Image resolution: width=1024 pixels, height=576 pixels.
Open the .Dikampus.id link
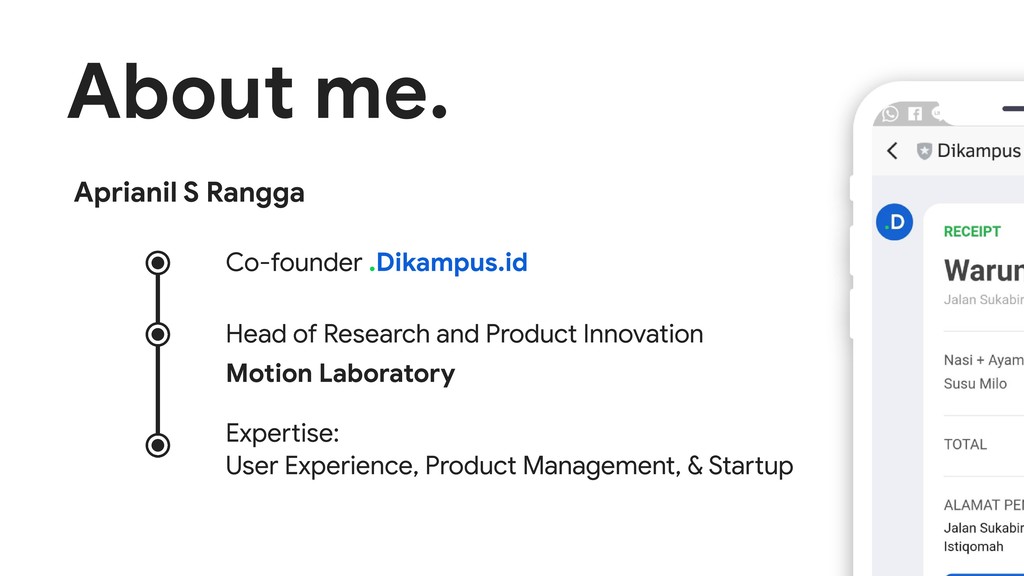tap(448, 263)
